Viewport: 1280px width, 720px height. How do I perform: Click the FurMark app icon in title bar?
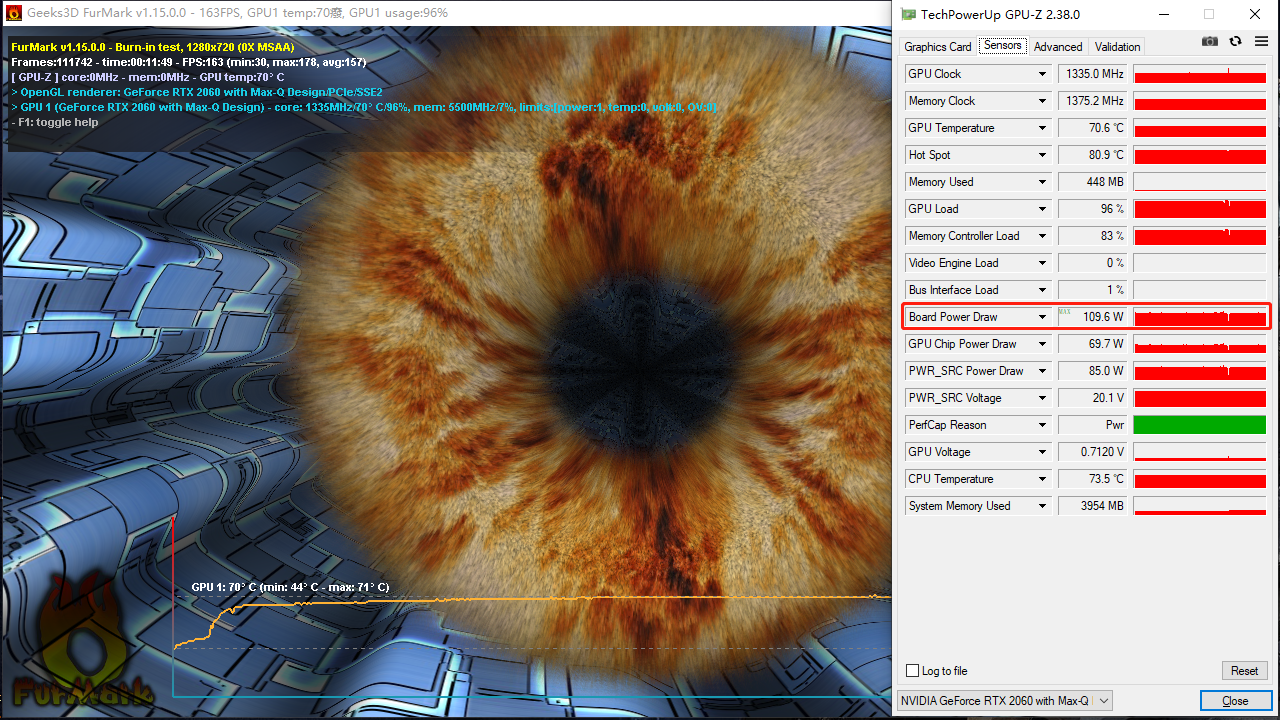[x=14, y=13]
